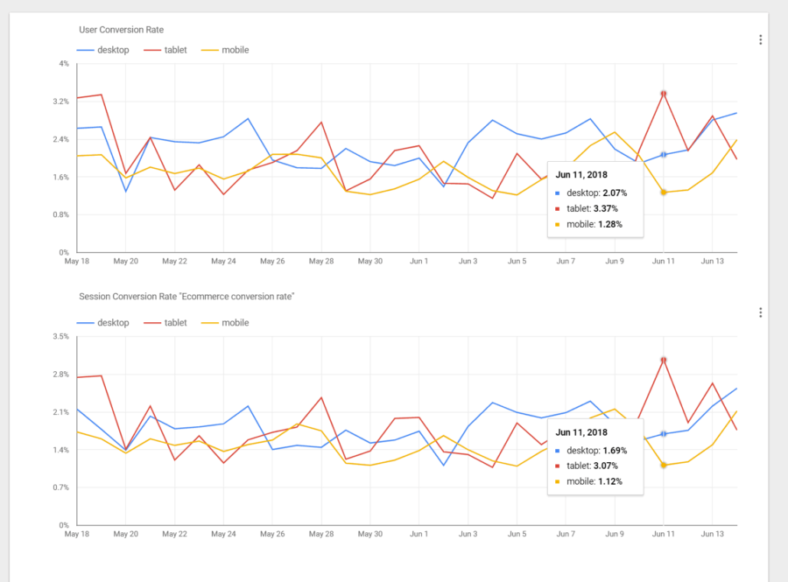Click blue desktop swatch in the 1.69% tooltip
Viewport: 788px width, 582px height.
(559, 451)
